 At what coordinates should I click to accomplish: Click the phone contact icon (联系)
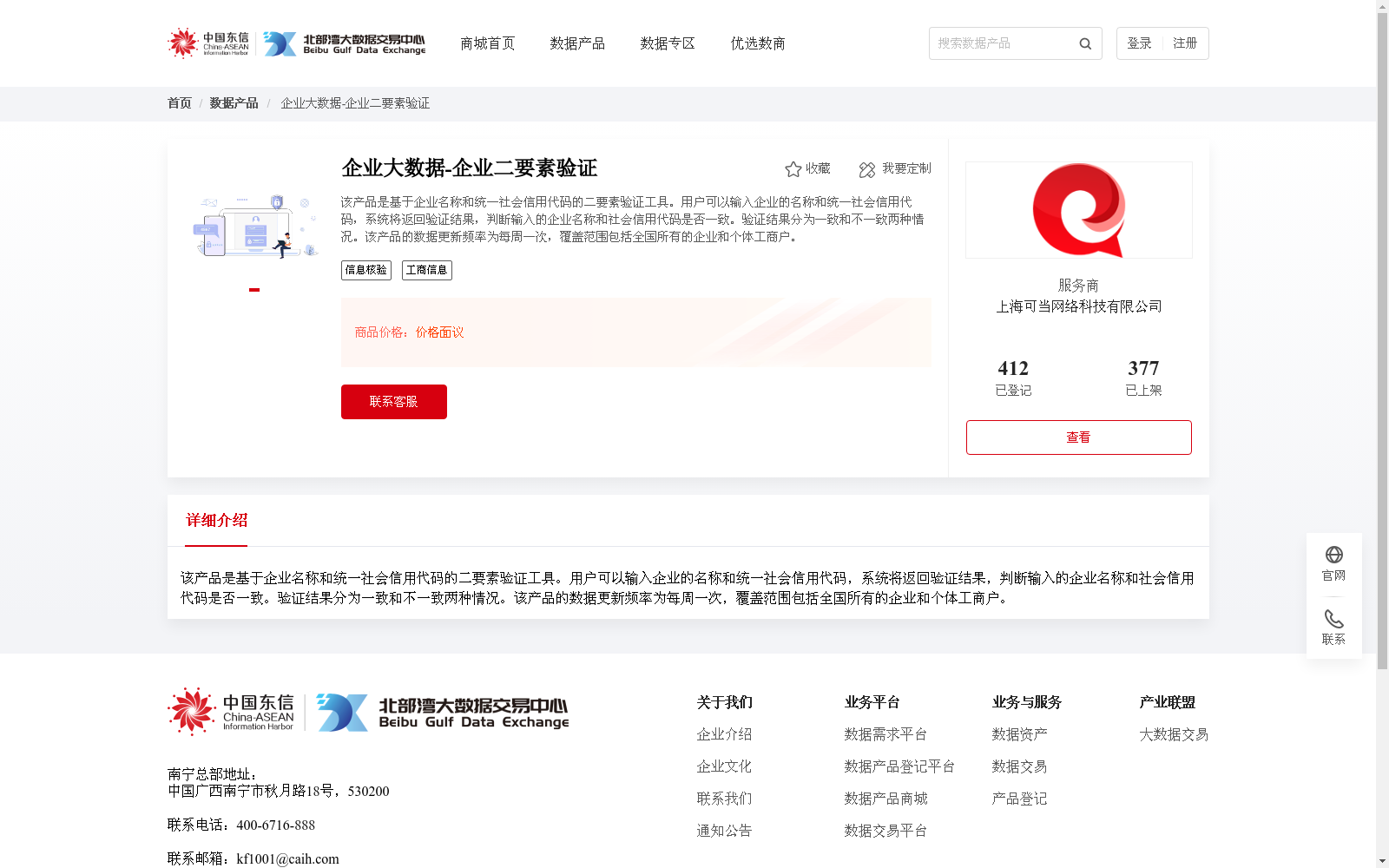pos(1334,619)
